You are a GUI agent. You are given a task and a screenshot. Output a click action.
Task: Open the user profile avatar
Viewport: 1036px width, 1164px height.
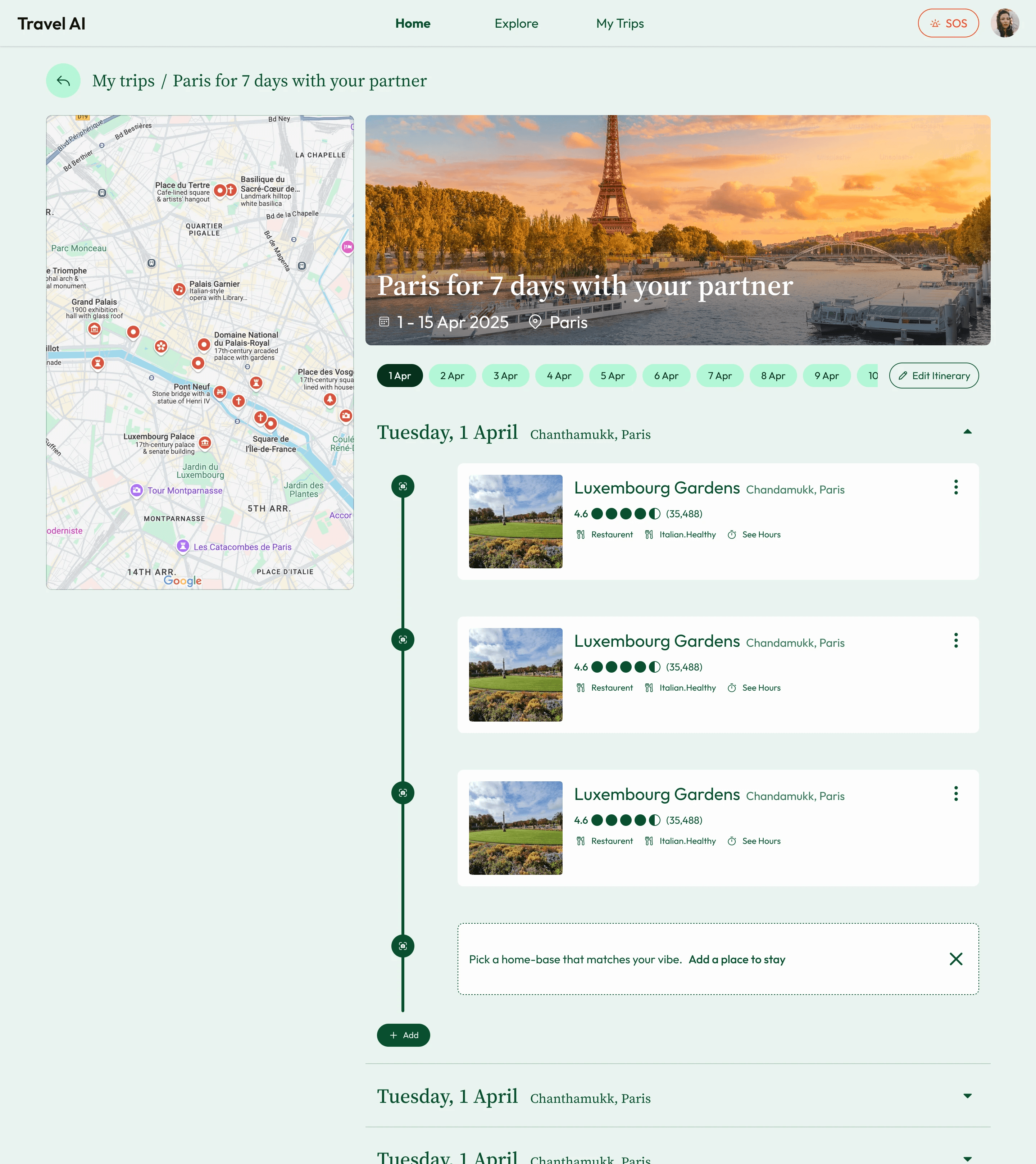click(1004, 23)
